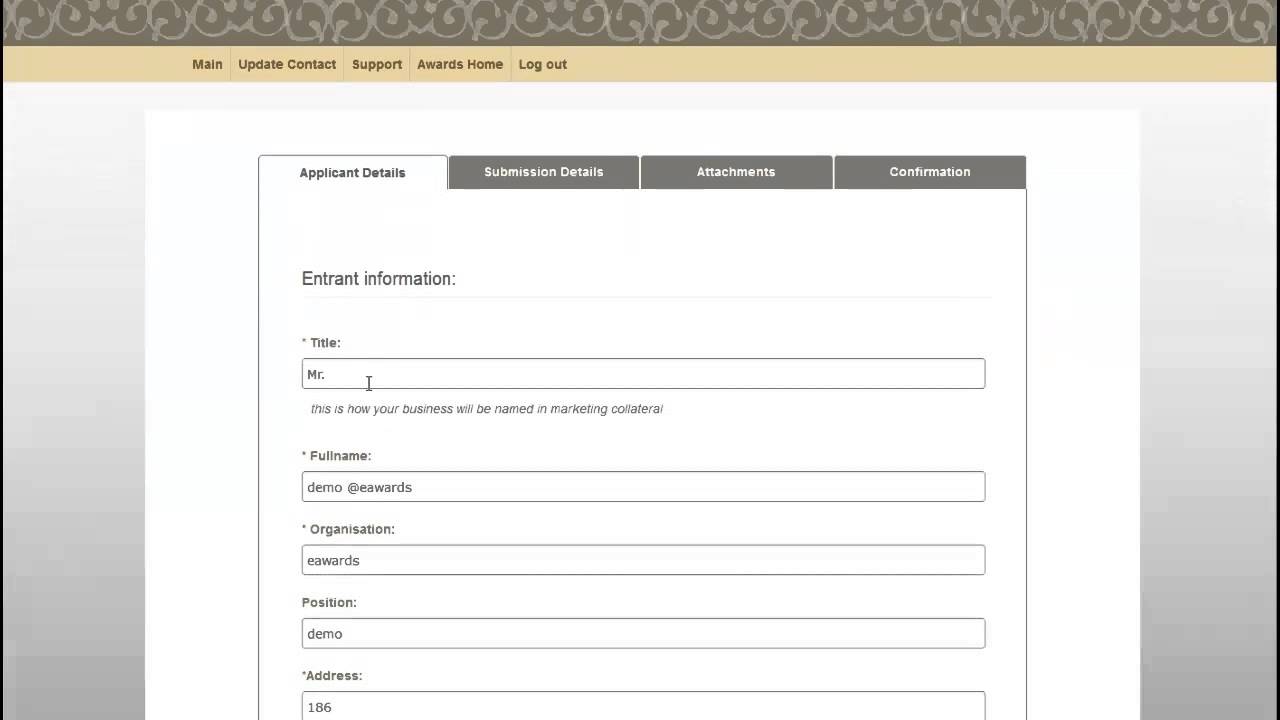Go to Update Contact page
Screen dimensions: 1280x720
pos(287,64)
